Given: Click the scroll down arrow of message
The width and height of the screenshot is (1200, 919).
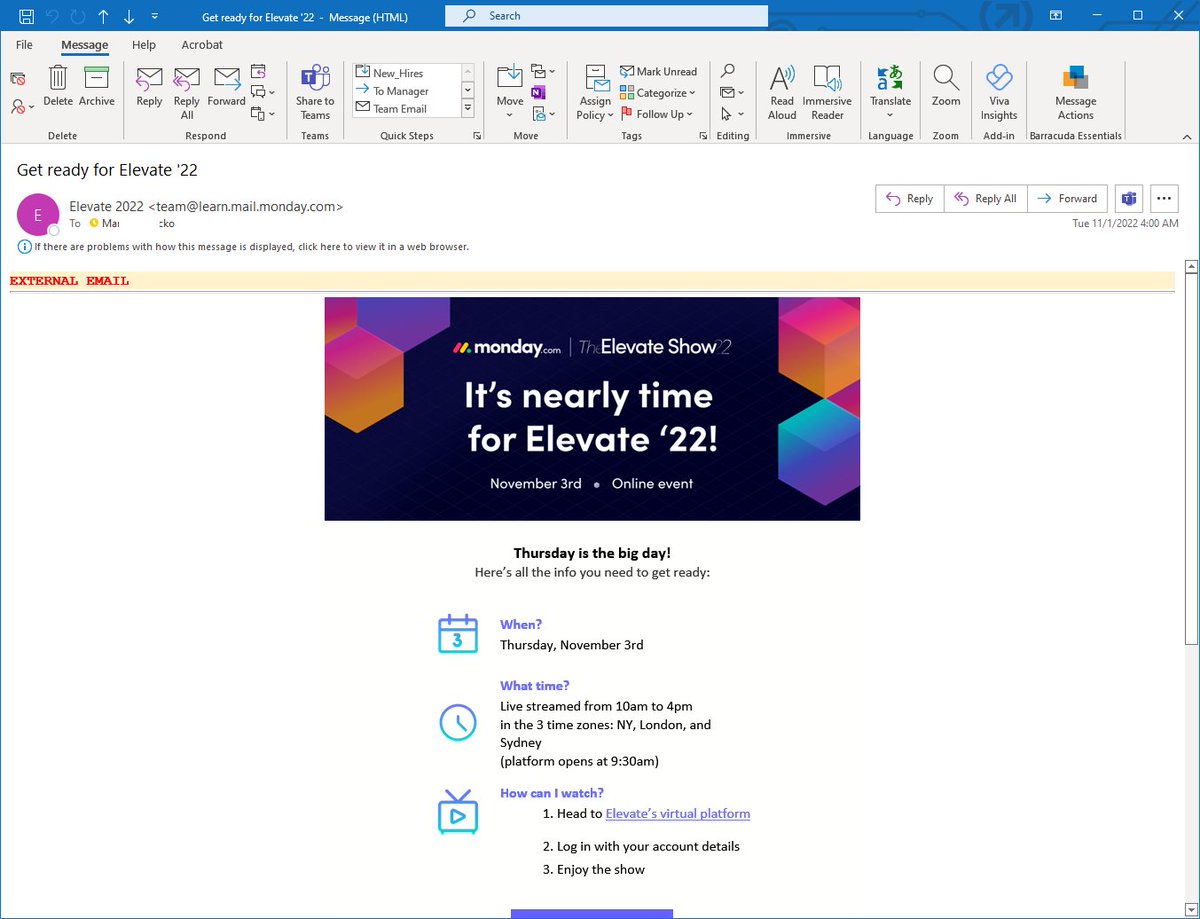Looking at the screenshot, I should pos(1190,908).
